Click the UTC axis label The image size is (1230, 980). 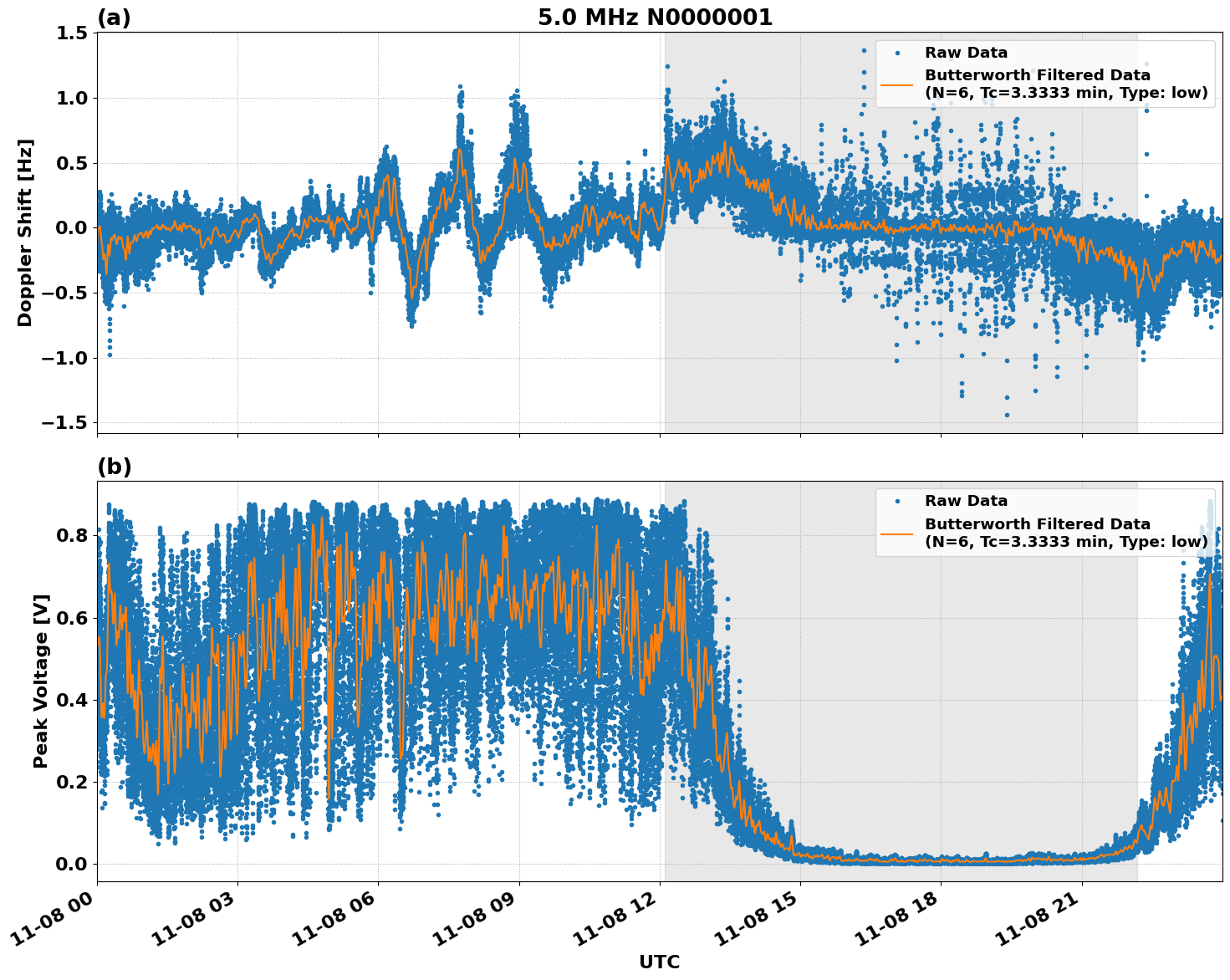point(657,962)
